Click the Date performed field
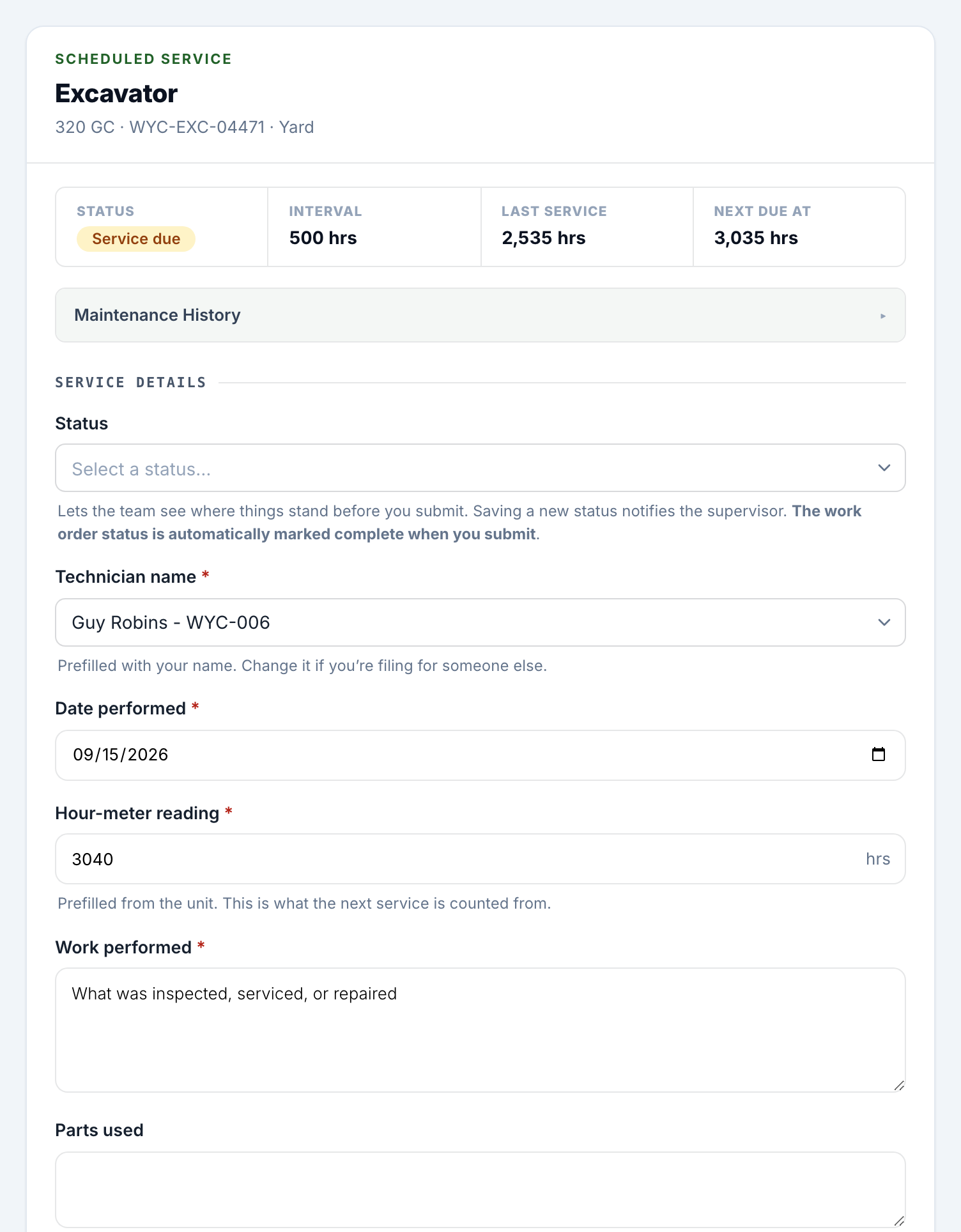 tap(480, 755)
